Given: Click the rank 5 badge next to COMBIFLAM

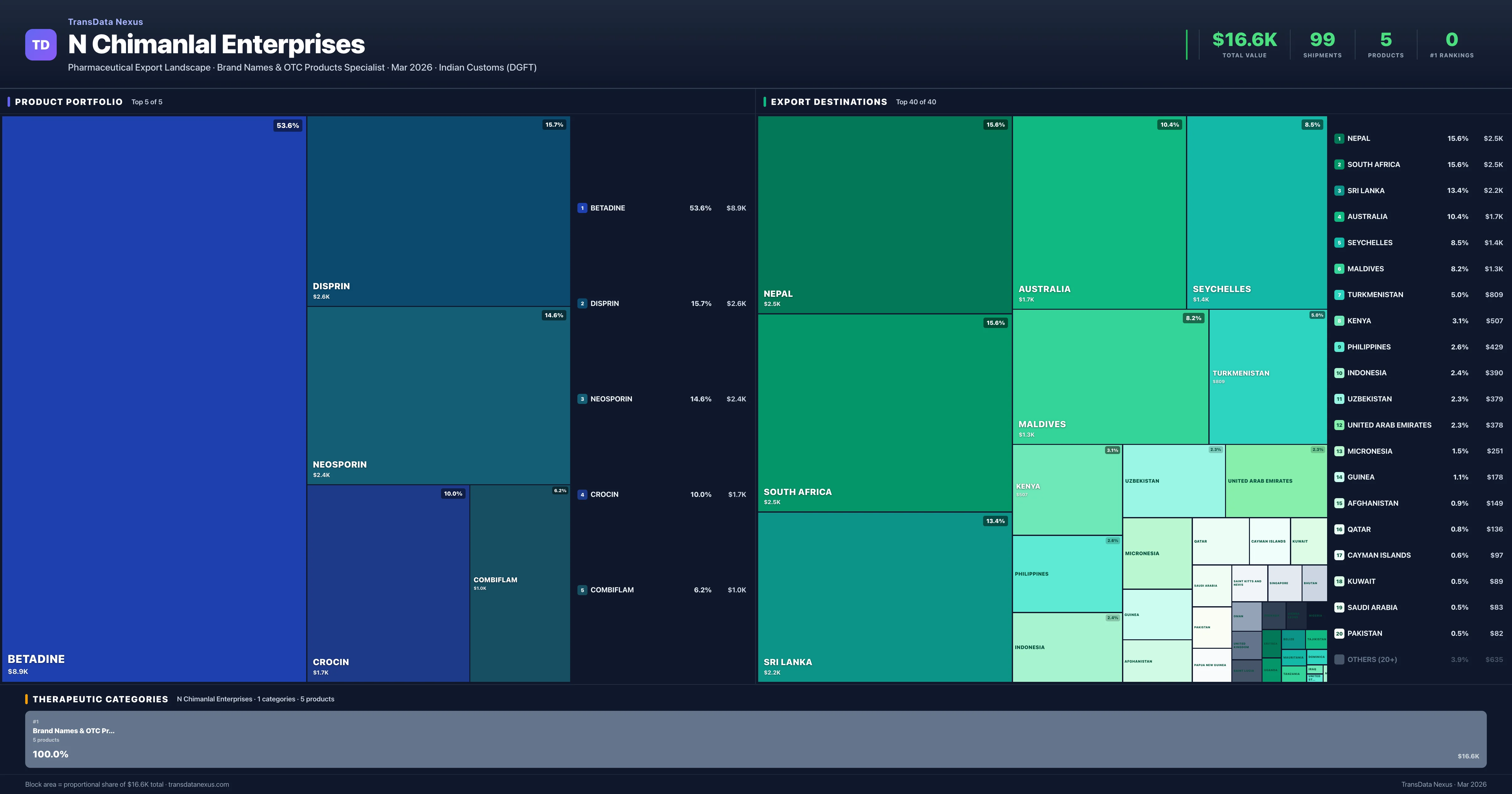Looking at the screenshot, I should click(582, 590).
